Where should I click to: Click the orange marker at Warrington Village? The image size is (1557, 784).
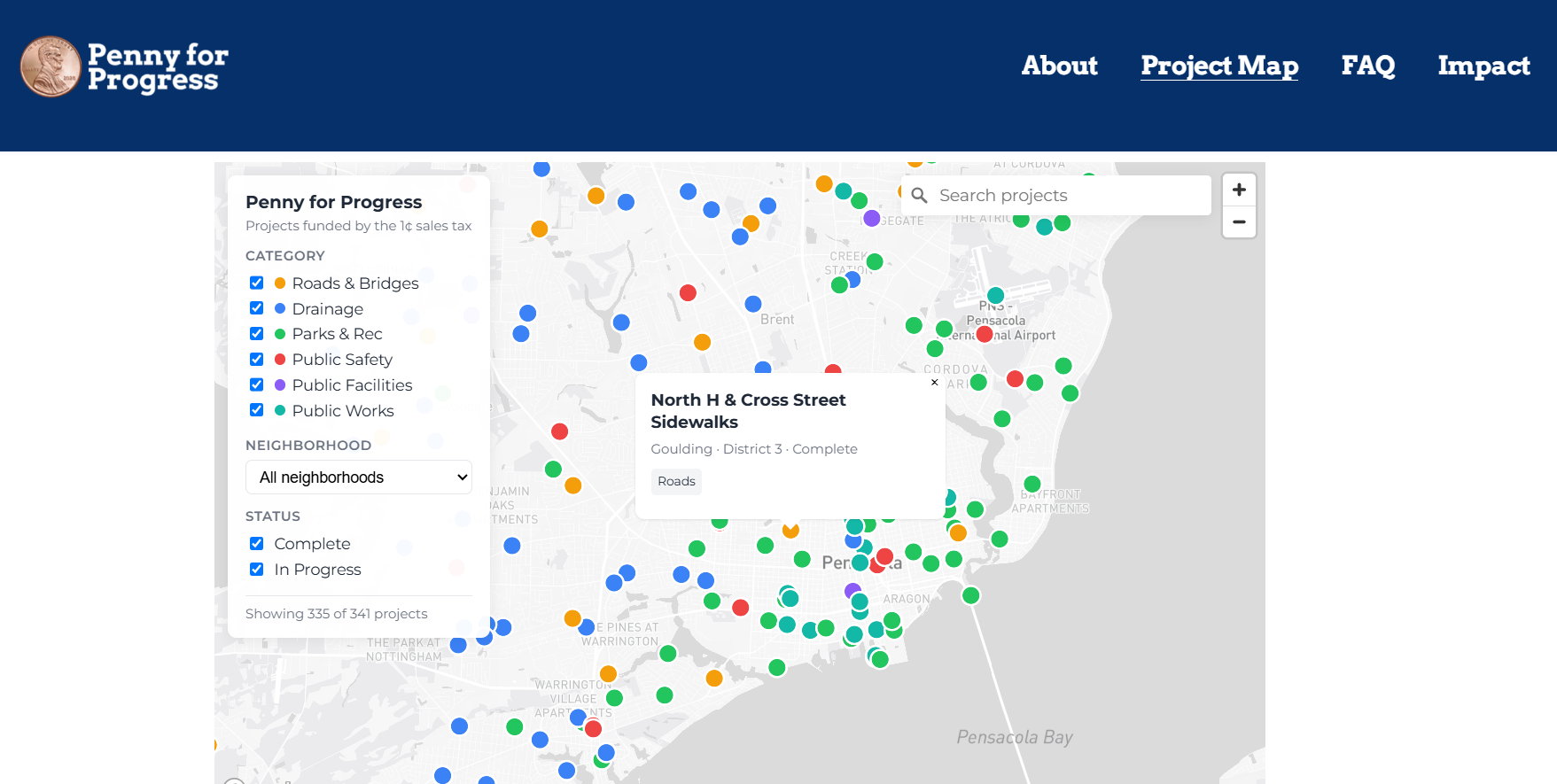click(x=608, y=674)
